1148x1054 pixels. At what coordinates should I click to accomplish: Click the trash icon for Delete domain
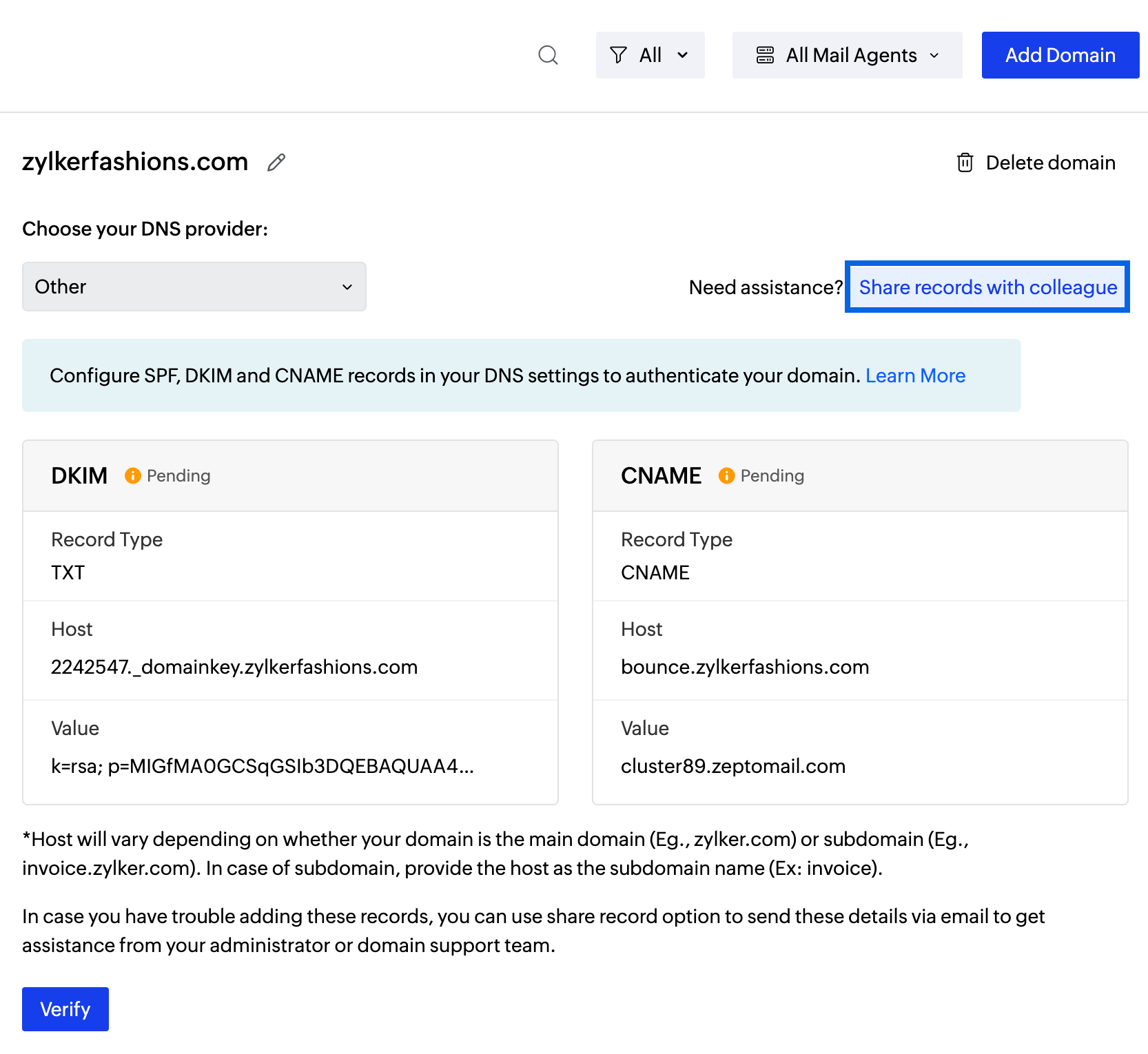(965, 163)
